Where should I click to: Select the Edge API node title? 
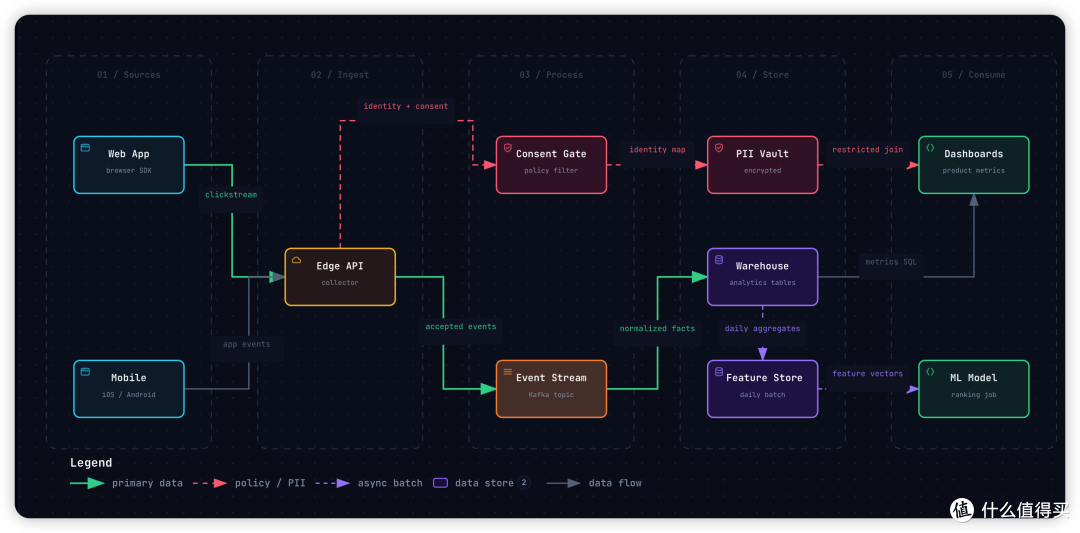coord(340,266)
